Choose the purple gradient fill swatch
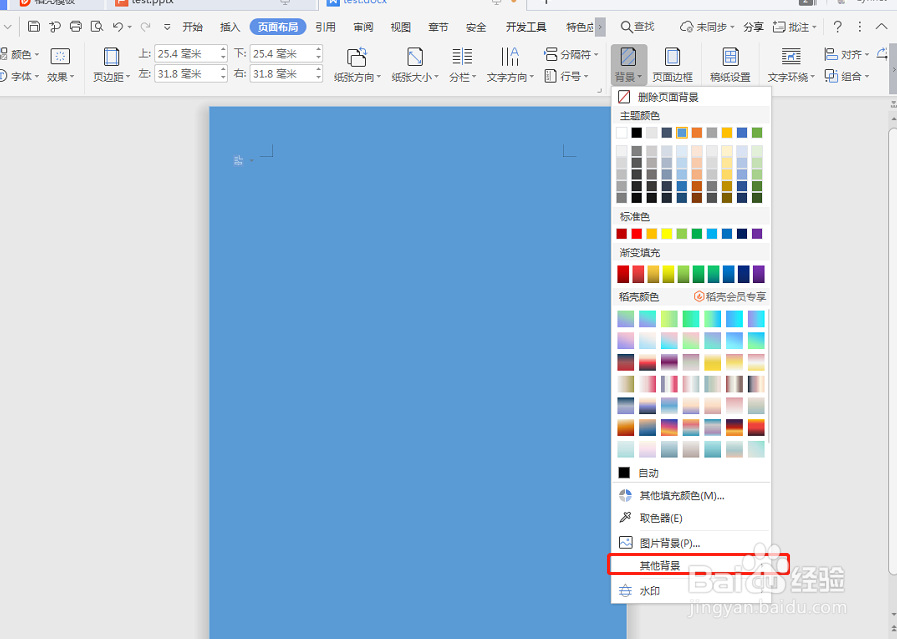Screen dimensions: 897x639 point(759,274)
